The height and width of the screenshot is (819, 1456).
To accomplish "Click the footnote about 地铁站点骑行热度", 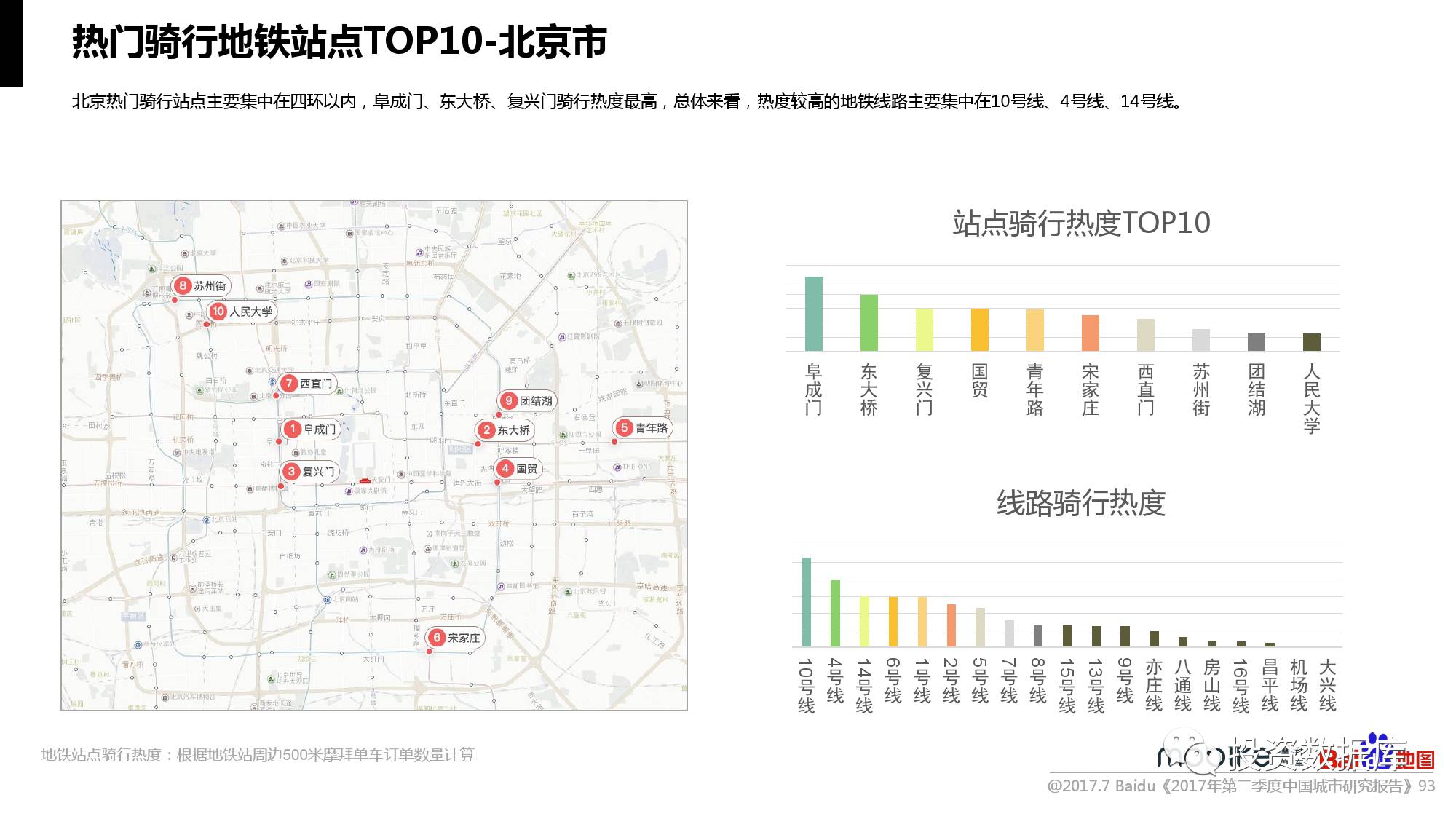I will (258, 755).
